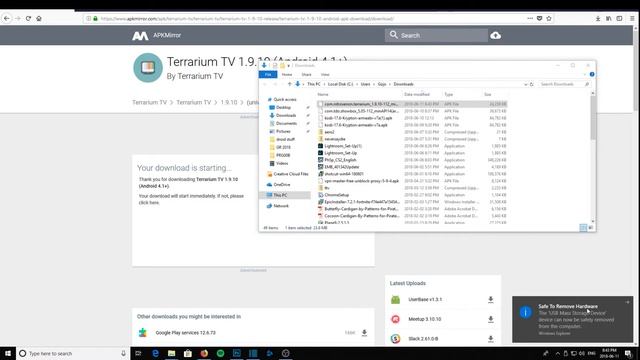Select Desktop in the navigation pane
The width and height of the screenshot is (640, 360).
click(283, 107)
